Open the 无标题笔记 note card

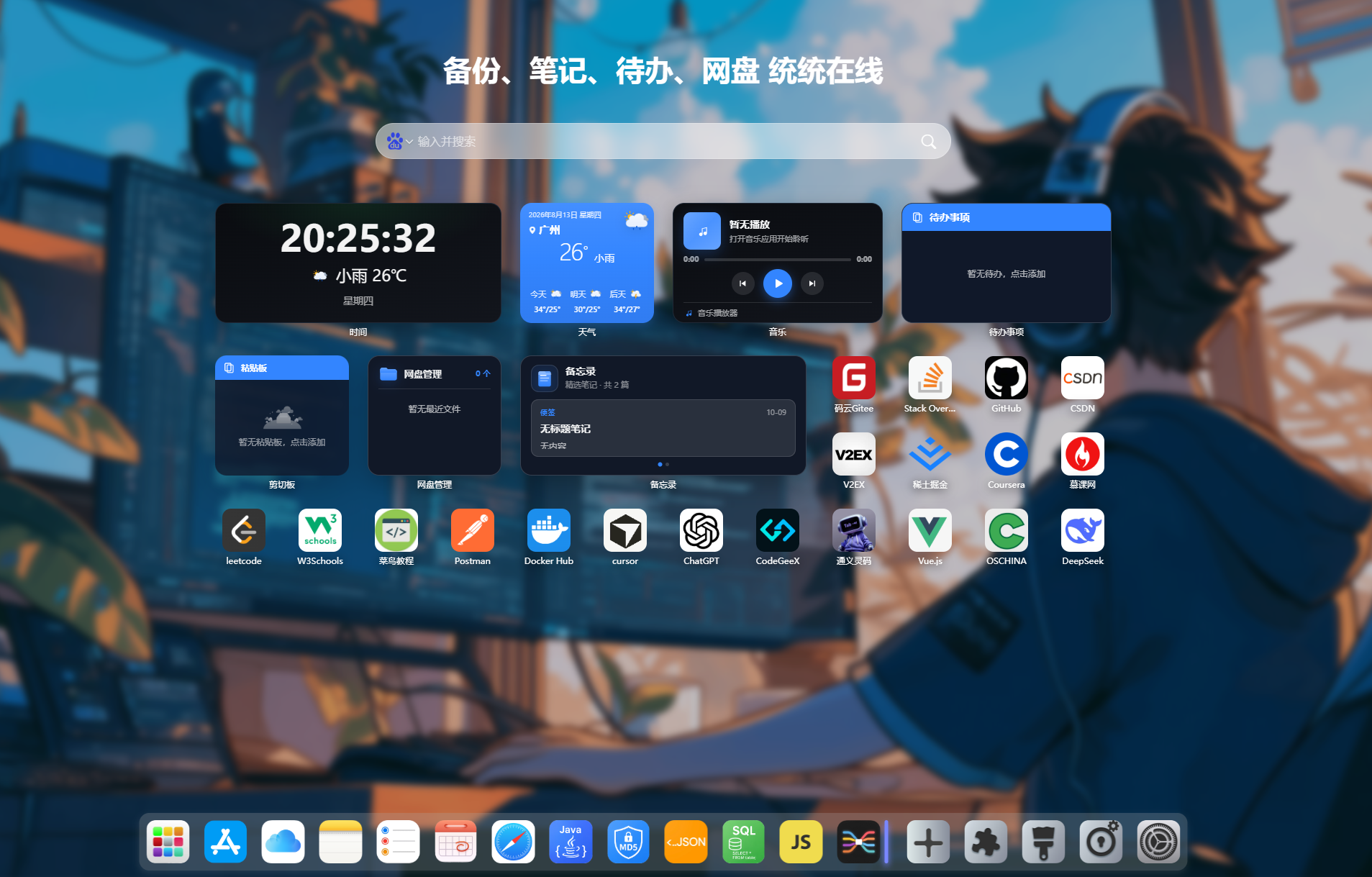(663, 428)
